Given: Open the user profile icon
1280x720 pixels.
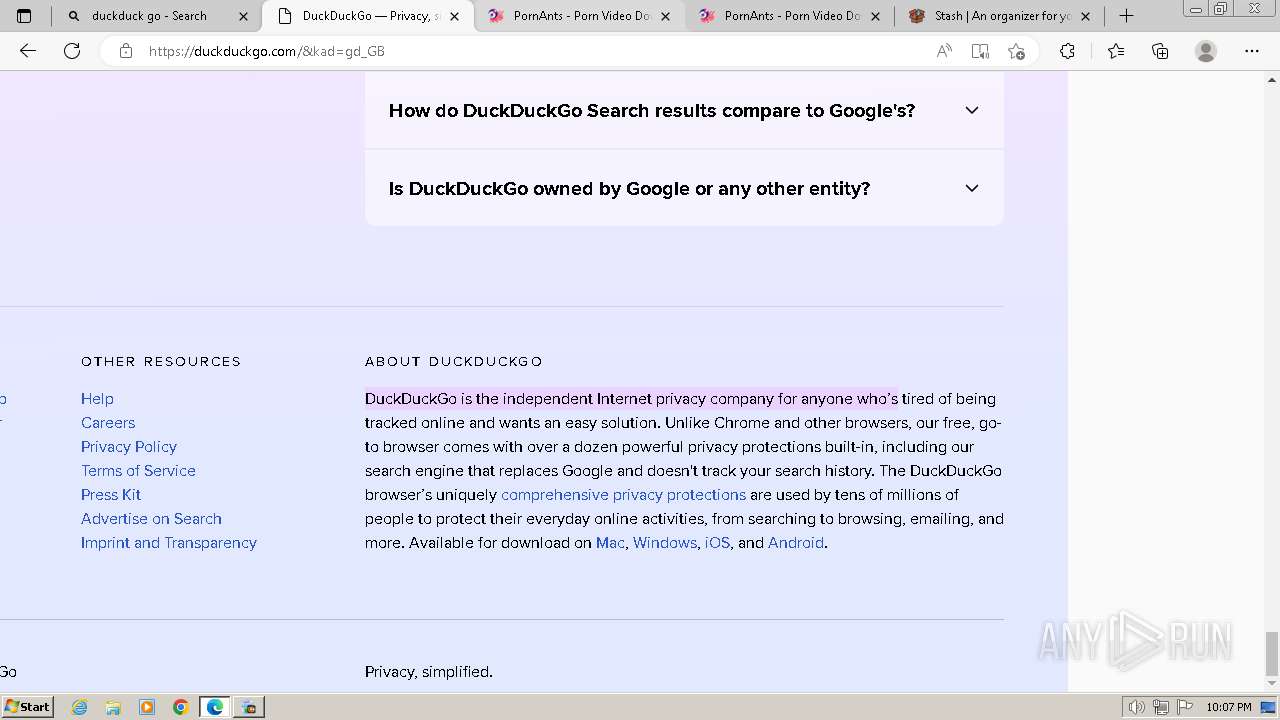Looking at the screenshot, I should pyautogui.click(x=1206, y=51).
